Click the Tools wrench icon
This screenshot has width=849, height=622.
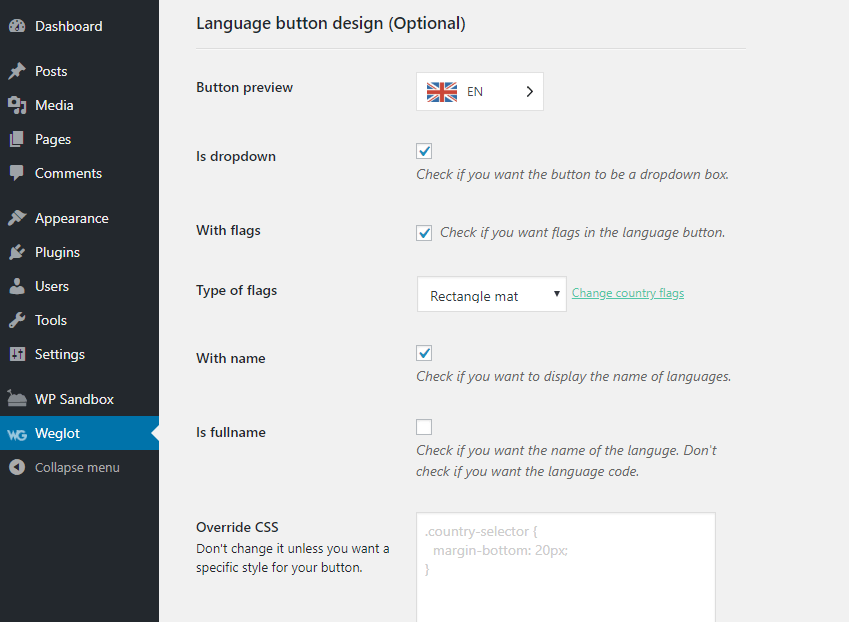(x=16, y=320)
